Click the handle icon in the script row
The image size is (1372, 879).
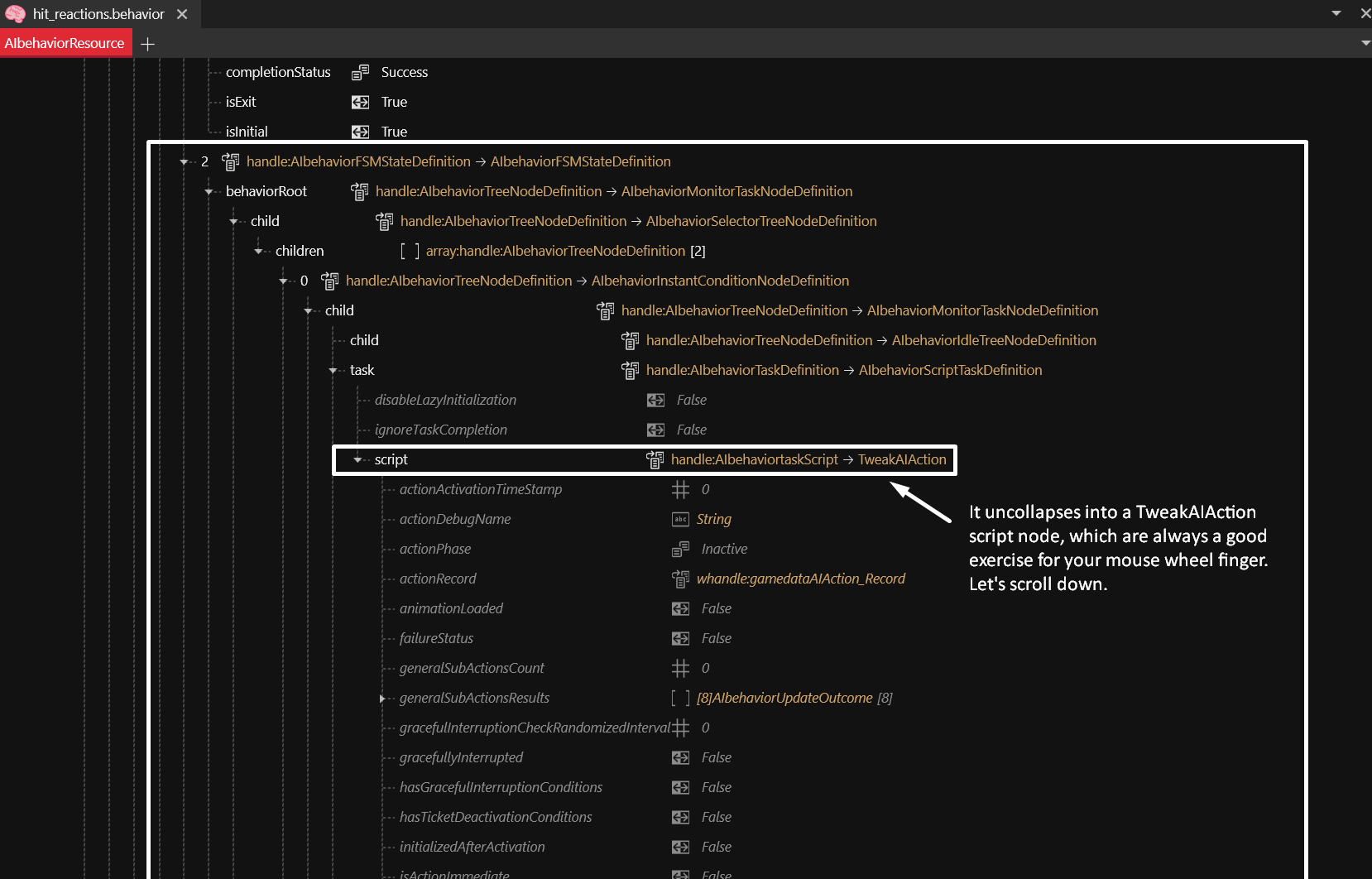click(655, 460)
